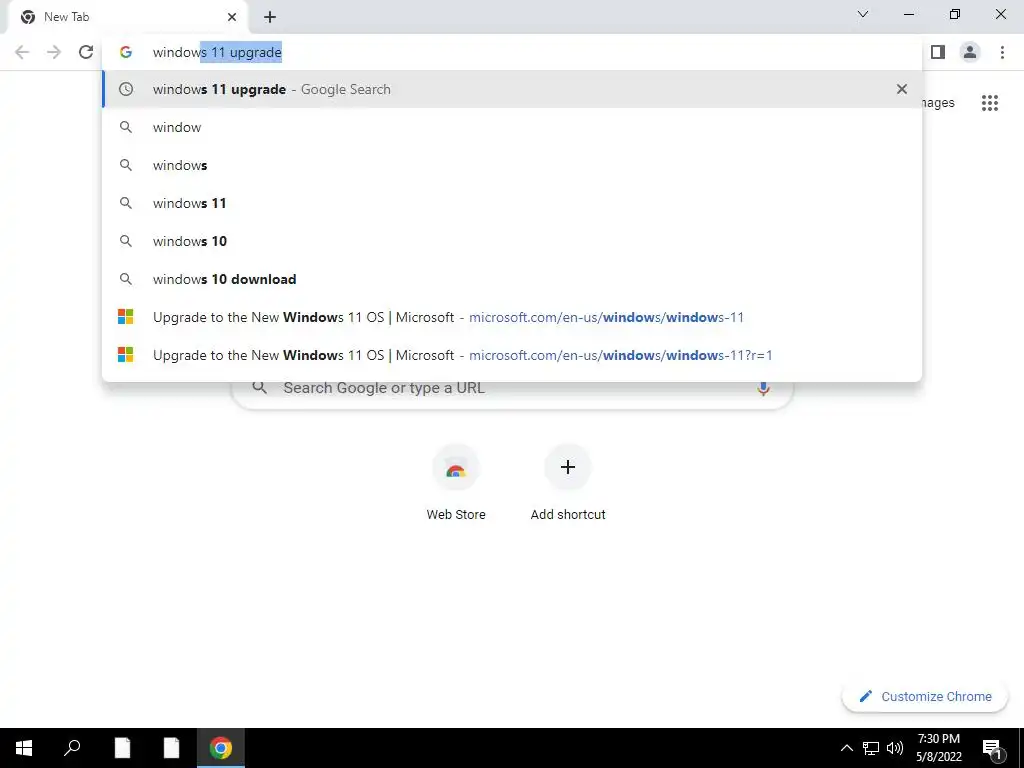The width and height of the screenshot is (1024, 768).
Task: Open the second blank document taskbar icon
Action: coord(171,748)
